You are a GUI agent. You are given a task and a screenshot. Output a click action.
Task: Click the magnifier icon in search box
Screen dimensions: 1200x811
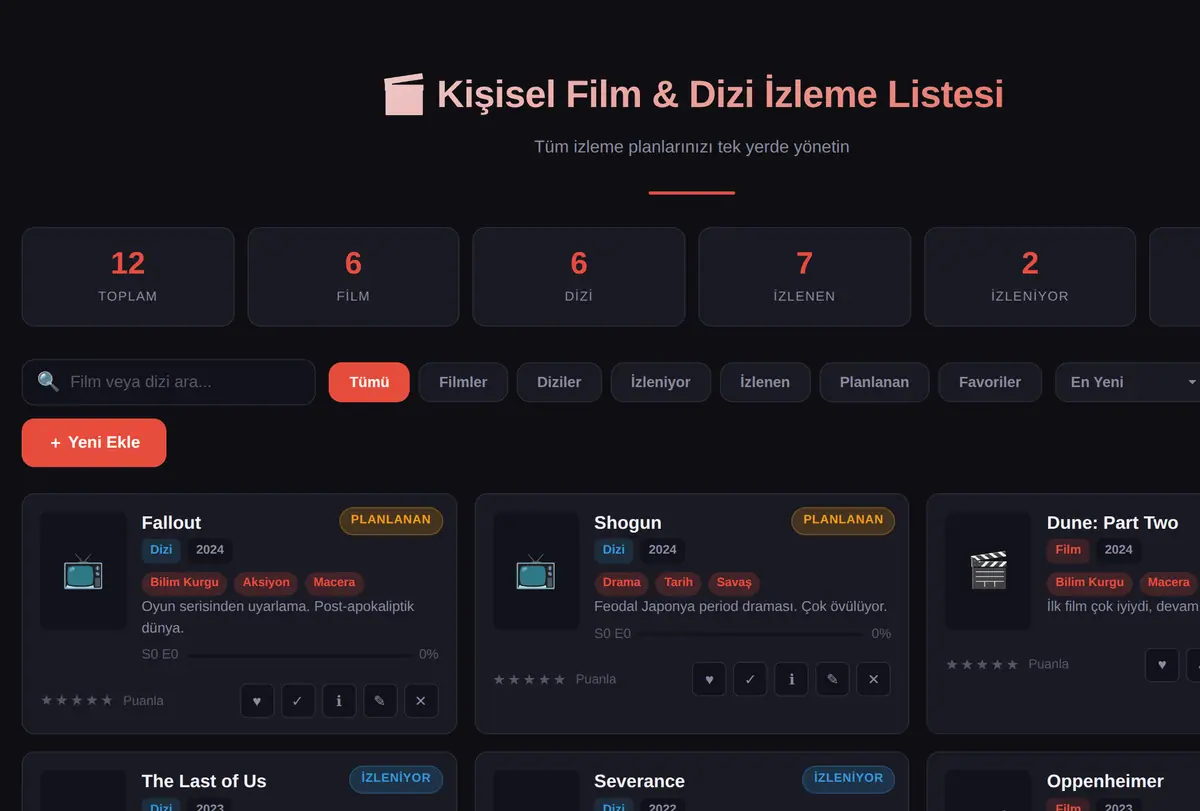[48, 382]
